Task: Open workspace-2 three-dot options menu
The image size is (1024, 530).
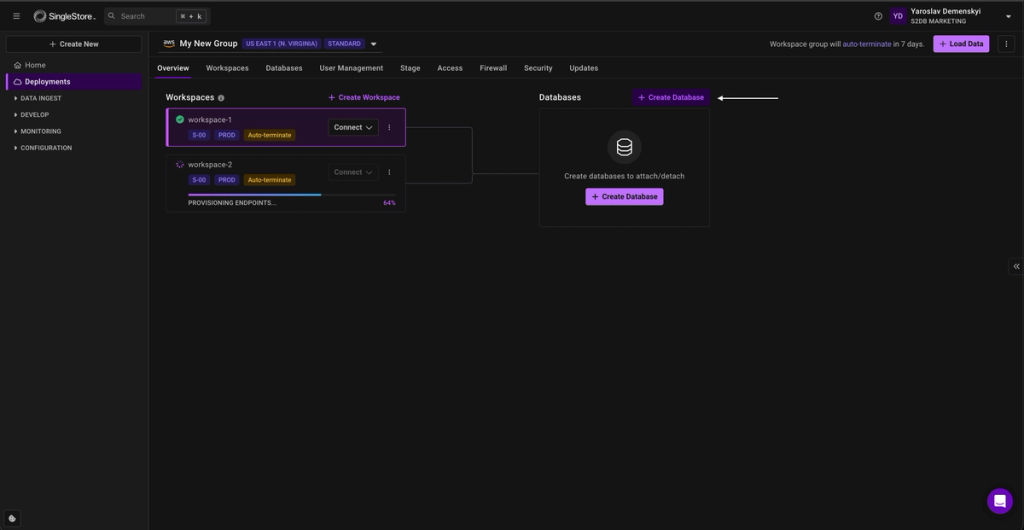Action: [x=389, y=172]
